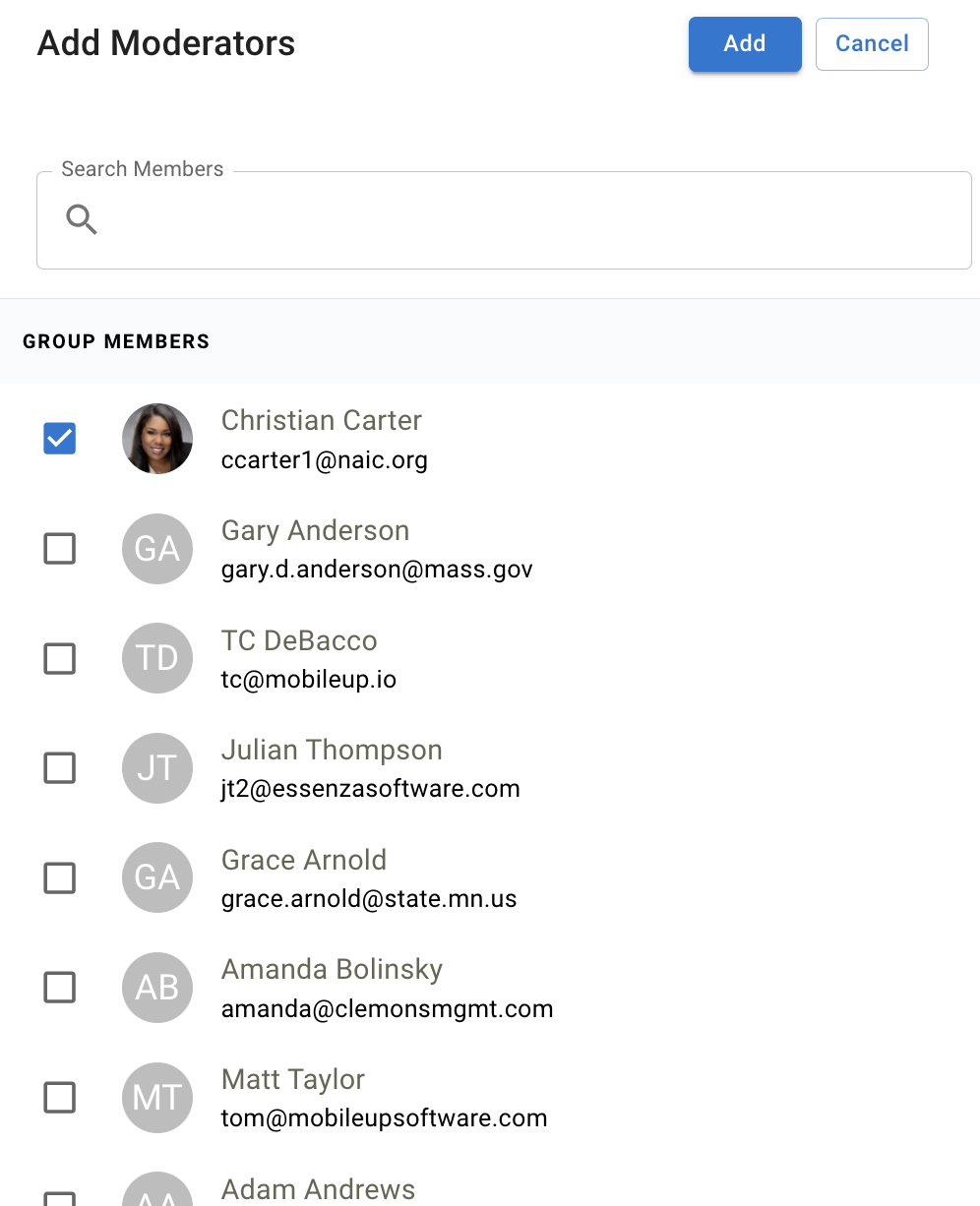
Task: Click Gary Anderson's GA avatar icon
Action: click(157, 549)
